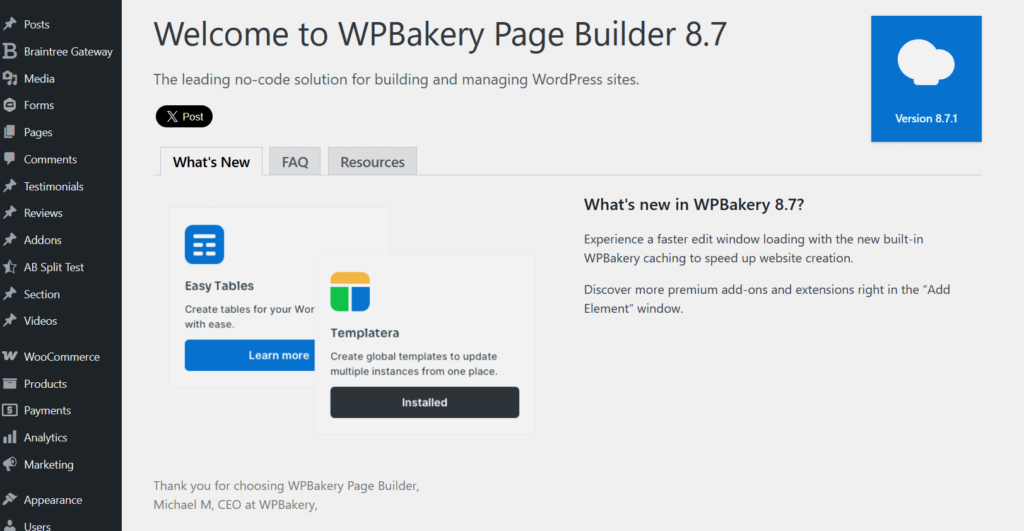
Task: Click the What's new in WPBakery 8.7? heading
Action: [x=694, y=204]
